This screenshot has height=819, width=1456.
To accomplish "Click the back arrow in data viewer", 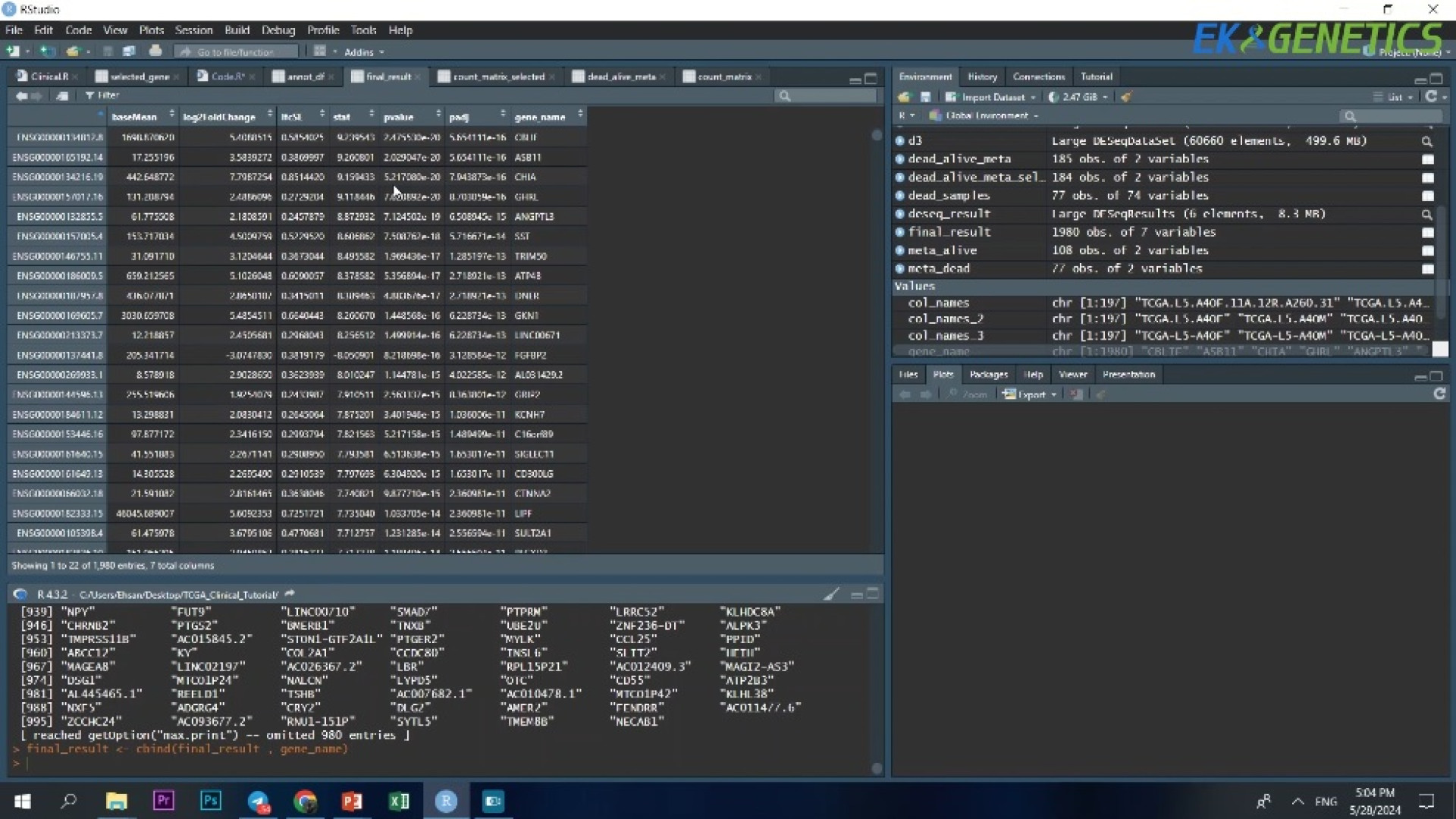I will pos(21,96).
